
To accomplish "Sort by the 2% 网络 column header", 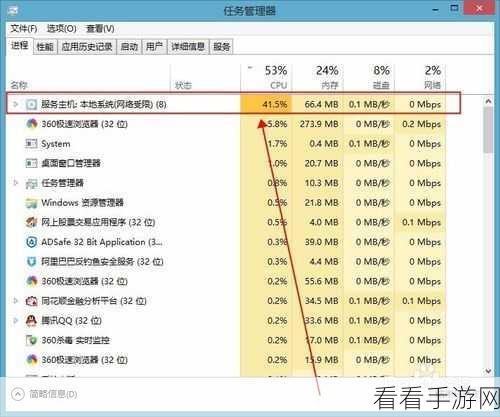I will (420, 78).
